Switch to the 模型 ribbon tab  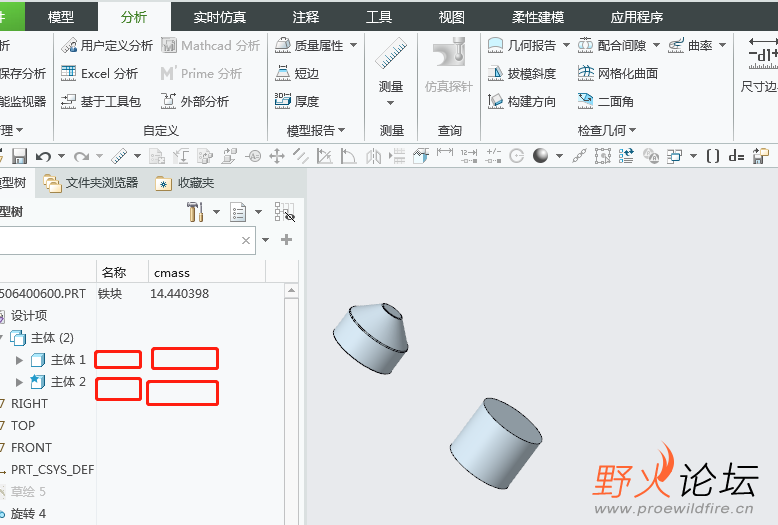tap(61, 17)
